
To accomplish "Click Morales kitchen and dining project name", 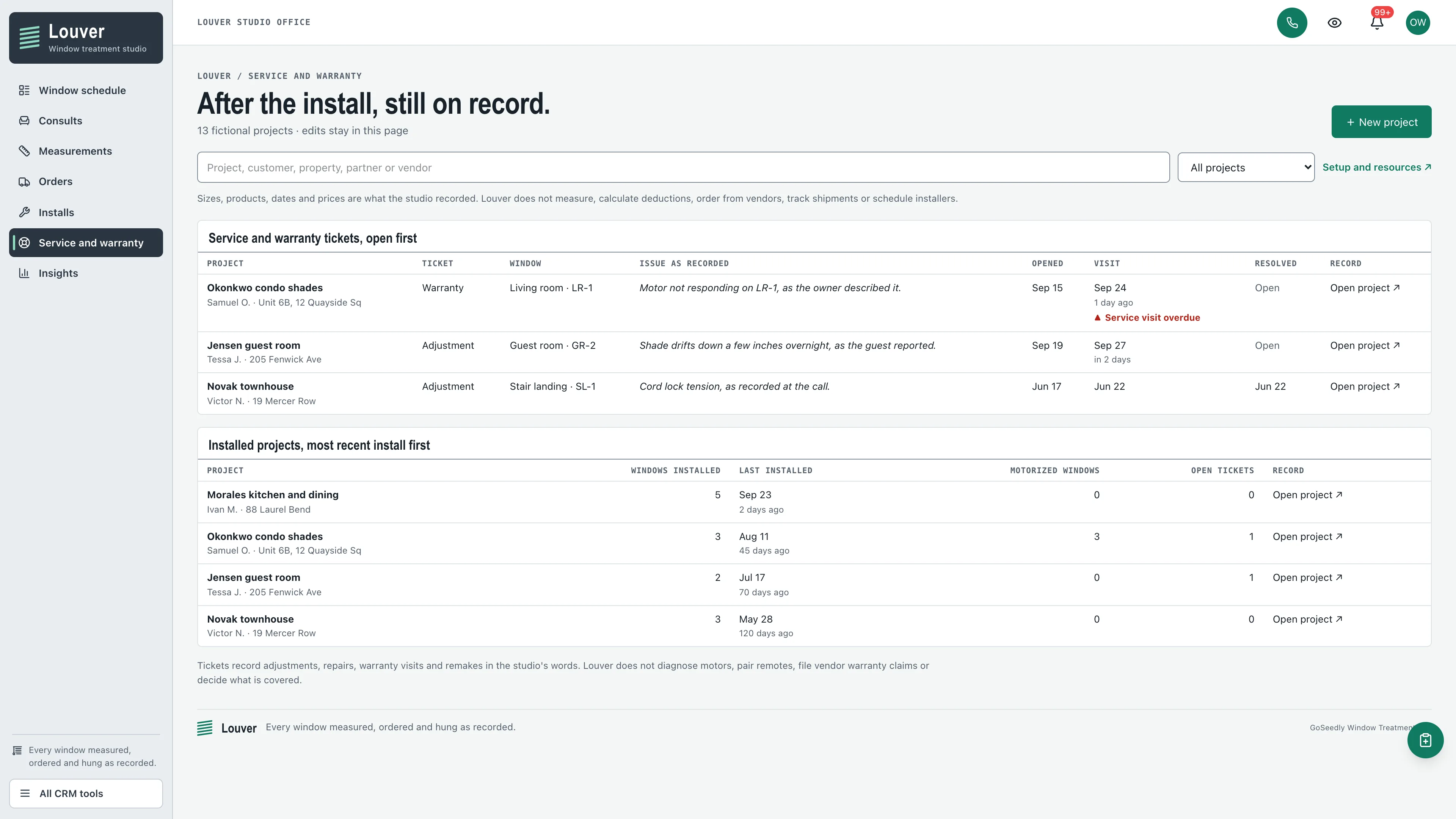I will [x=273, y=494].
